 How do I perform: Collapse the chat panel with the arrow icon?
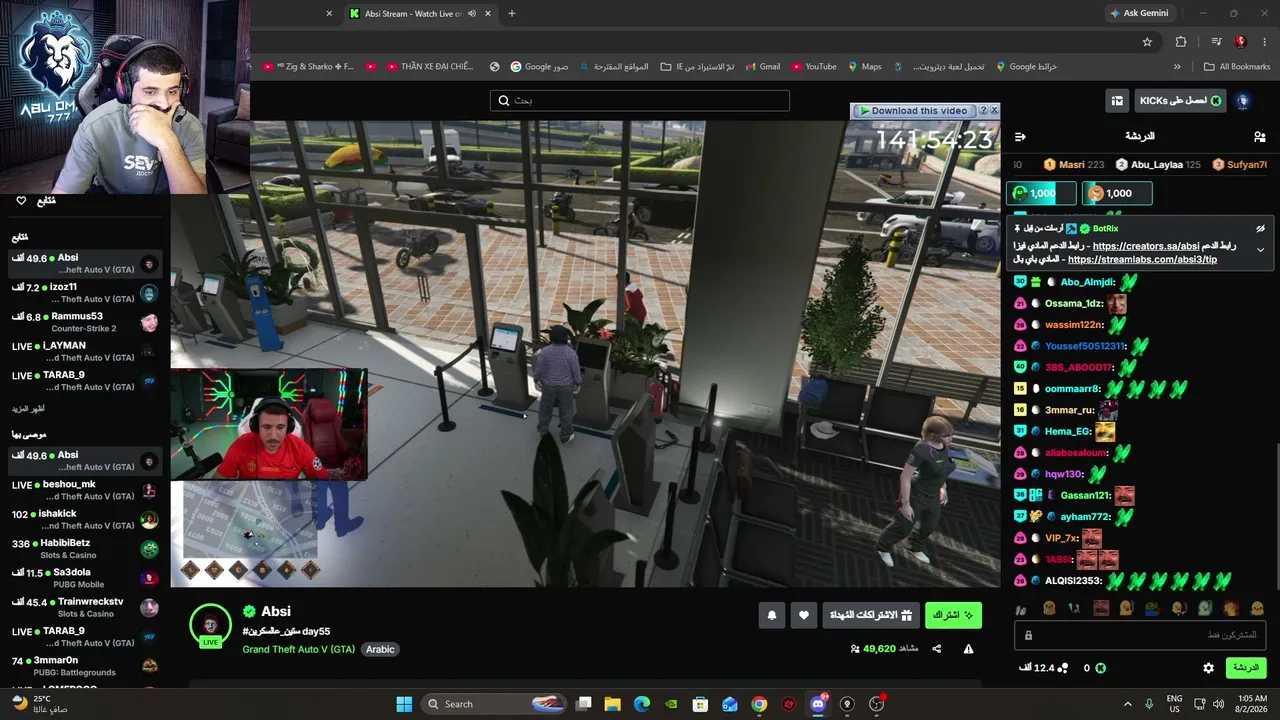pyautogui.click(x=1020, y=137)
